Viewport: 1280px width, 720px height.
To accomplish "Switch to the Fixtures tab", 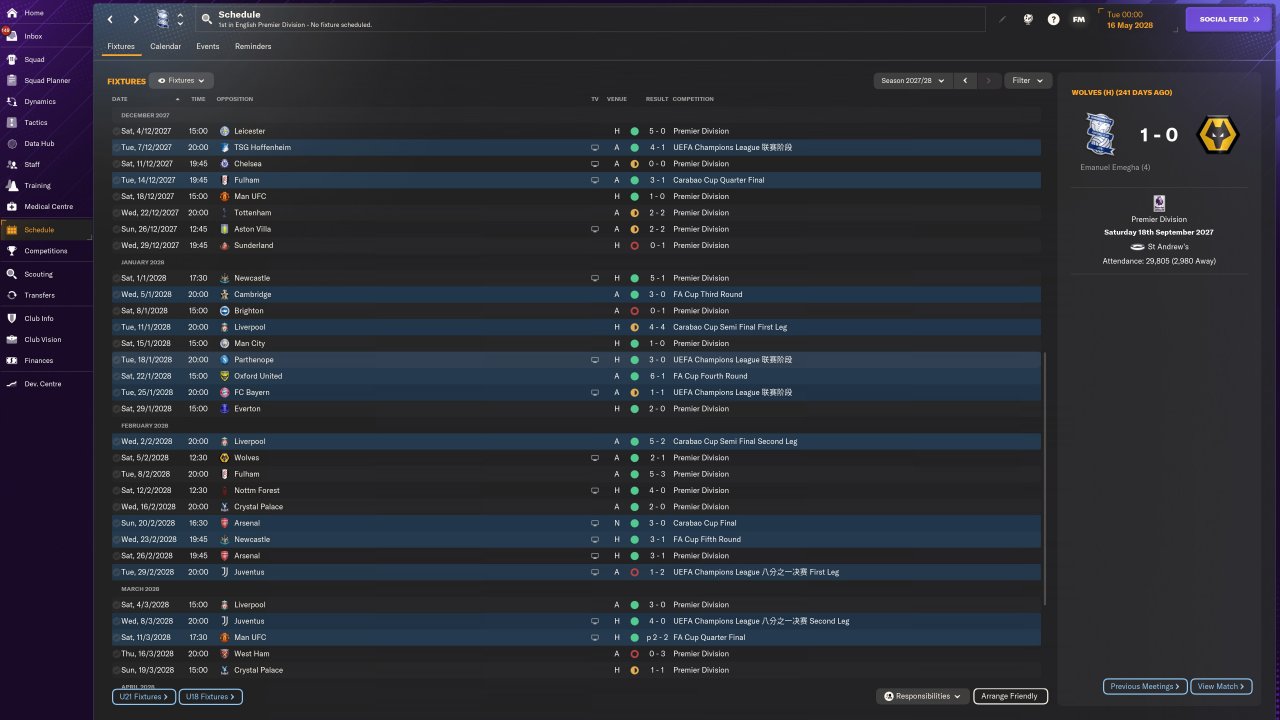I will click(x=121, y=46).
